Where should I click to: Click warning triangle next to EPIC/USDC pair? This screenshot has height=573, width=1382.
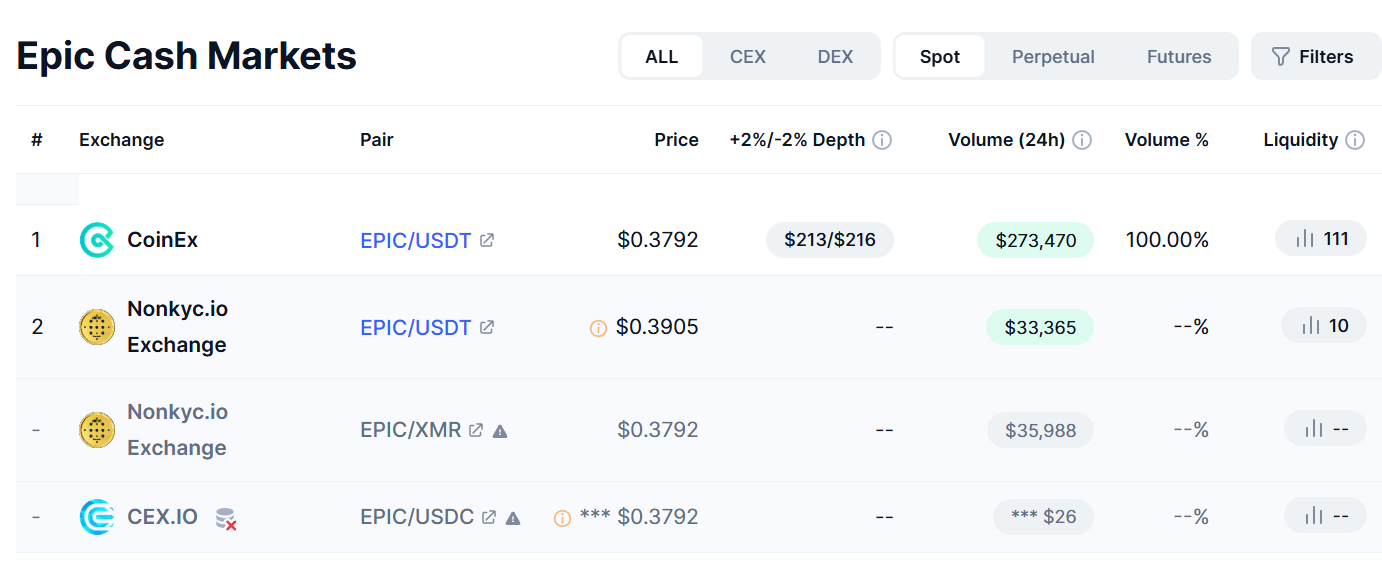click(x=513, y=518)
